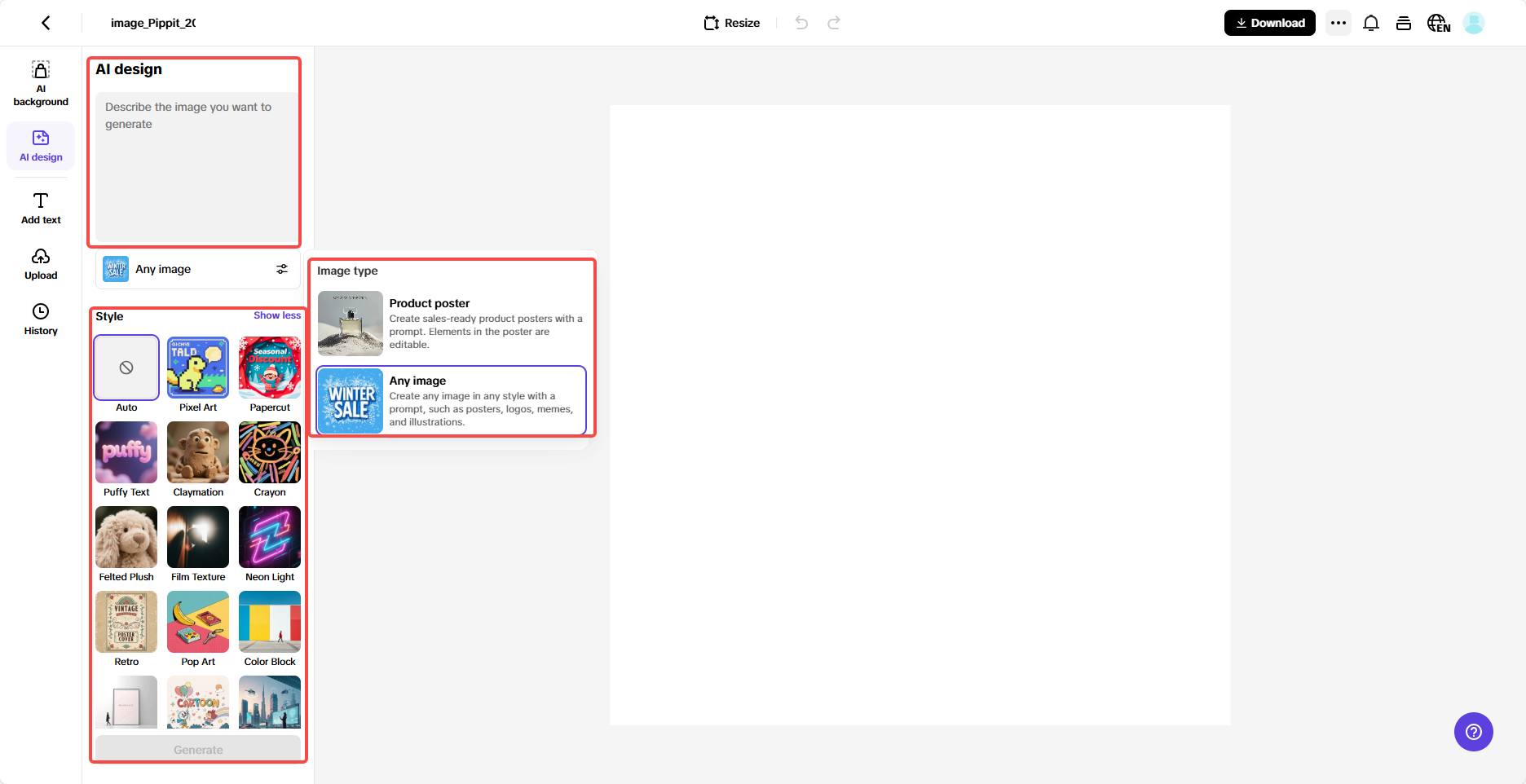Open the help question mark button
1526x784 pixels.
point(1474,732)
